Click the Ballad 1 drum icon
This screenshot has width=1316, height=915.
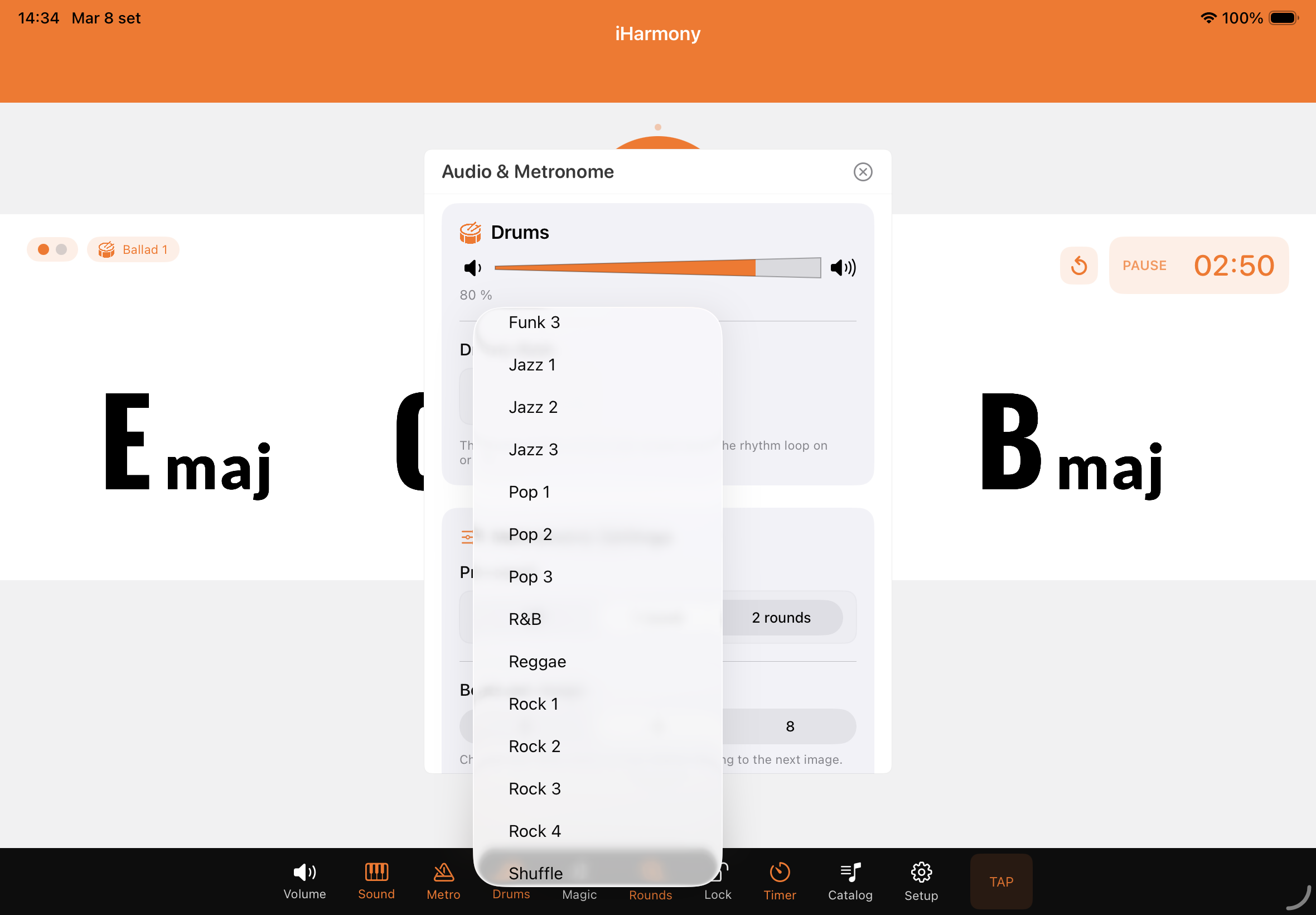click(x=107, y=249)
